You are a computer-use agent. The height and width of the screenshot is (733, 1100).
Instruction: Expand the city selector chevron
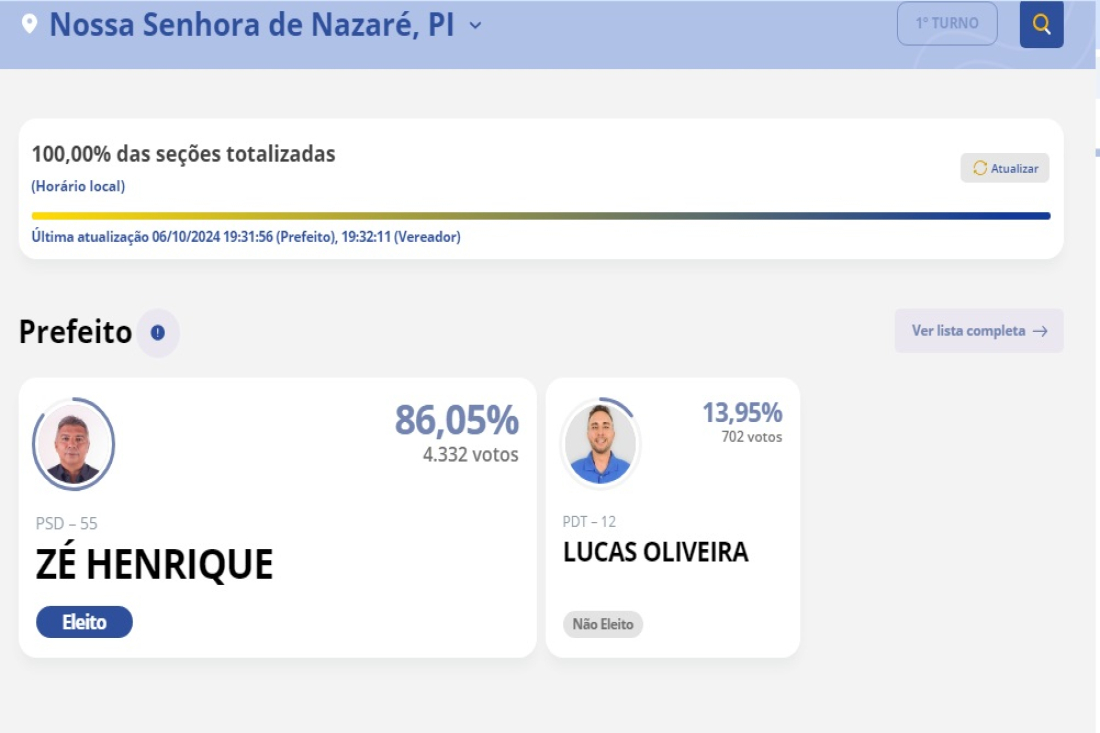tap(475, 26)
